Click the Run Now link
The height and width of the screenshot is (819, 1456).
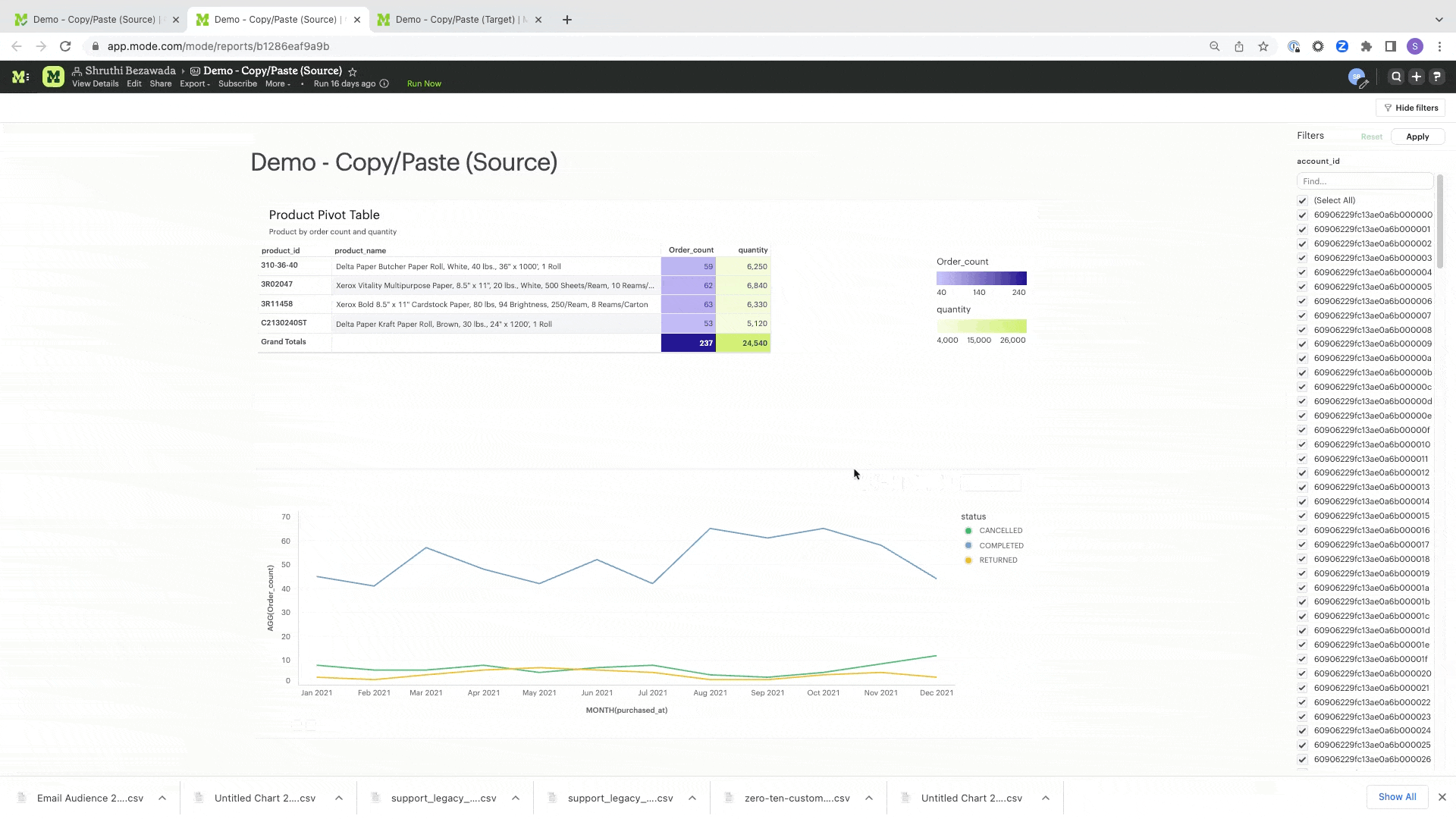(x=424, y=83)
